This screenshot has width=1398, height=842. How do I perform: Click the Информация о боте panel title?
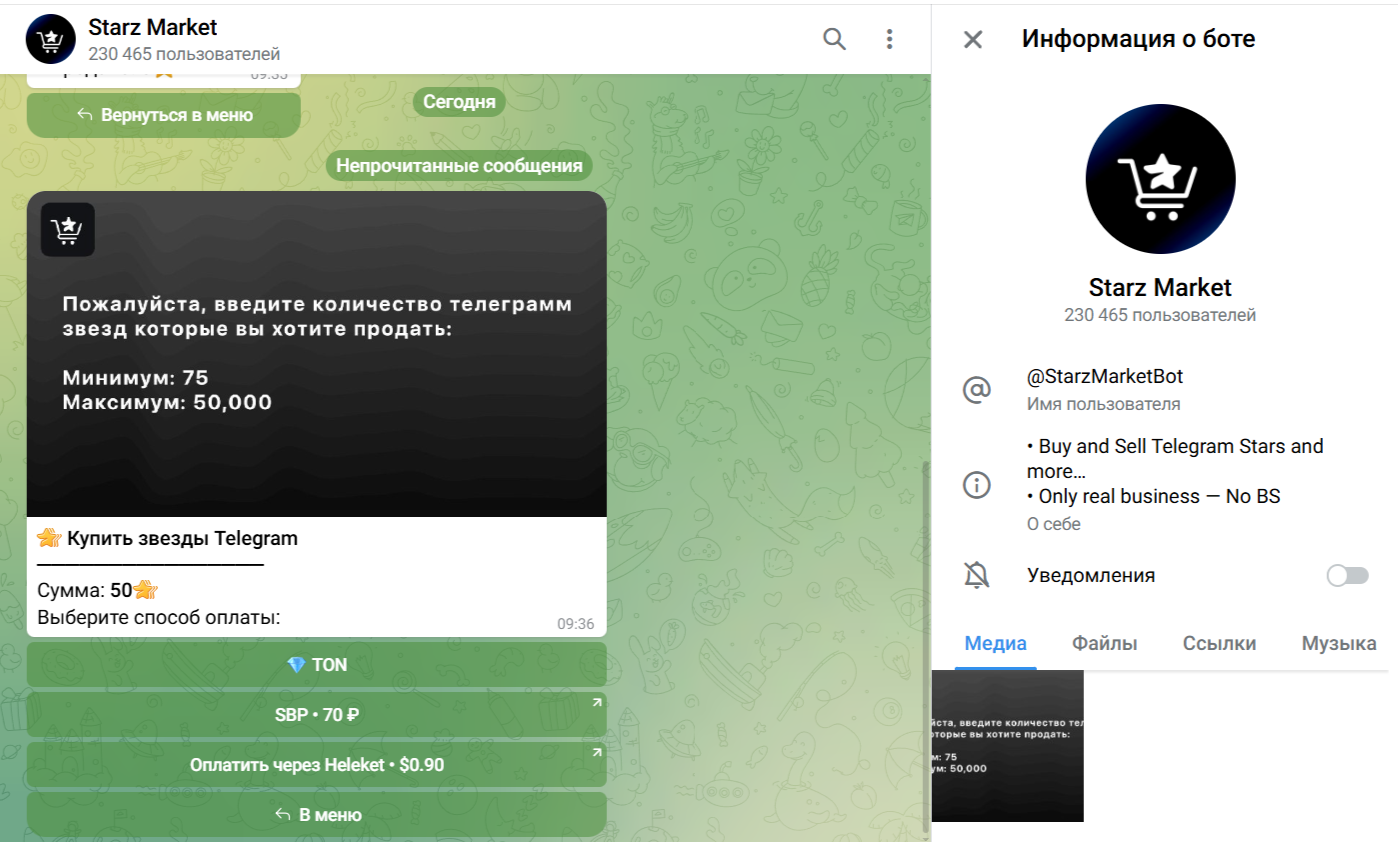pyautogui.click(x=1138, y=39)
